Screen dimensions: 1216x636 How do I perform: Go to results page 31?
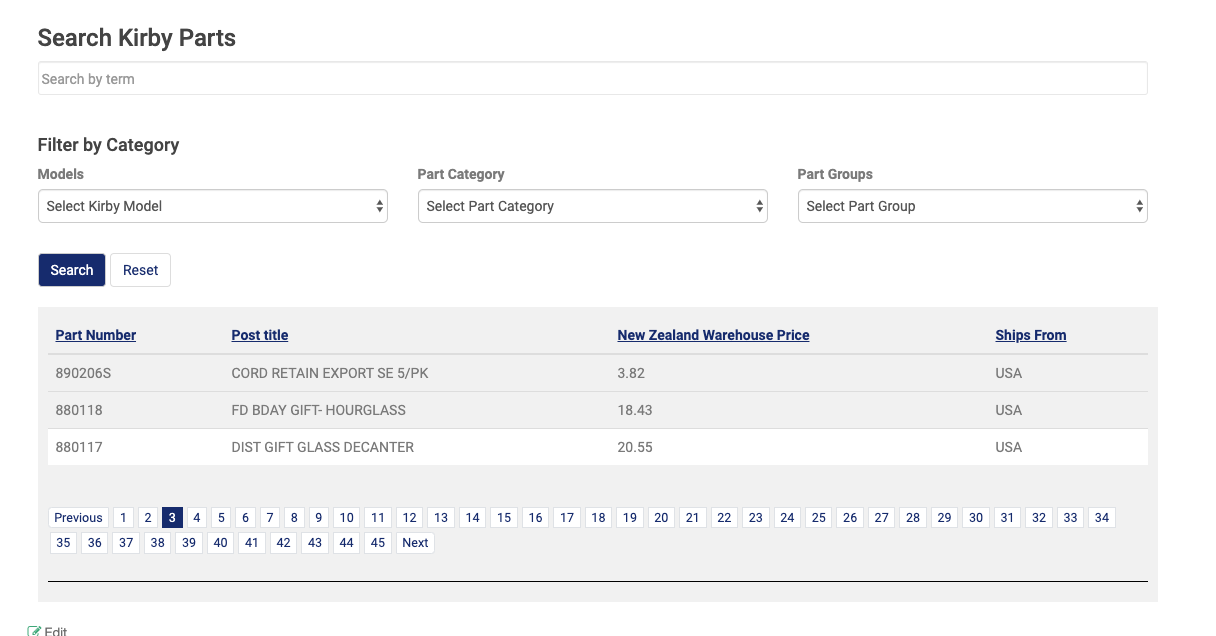coord(1007,517)
